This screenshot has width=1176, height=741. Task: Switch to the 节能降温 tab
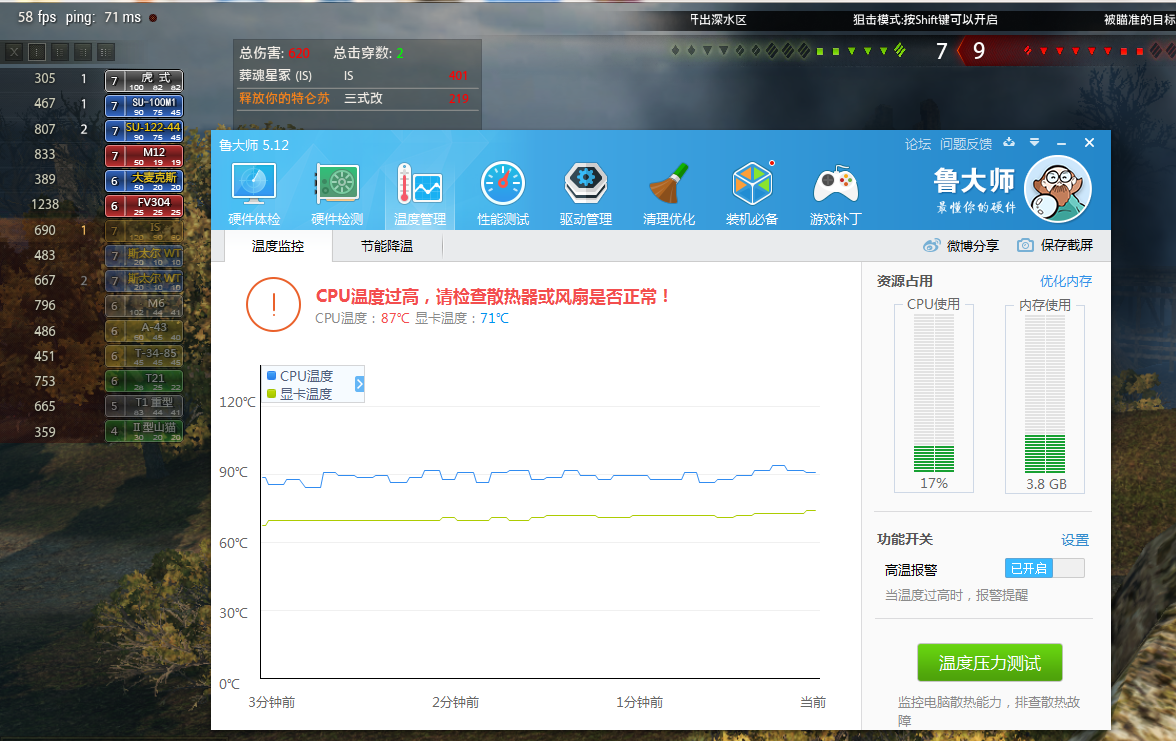tap(387, 246)
